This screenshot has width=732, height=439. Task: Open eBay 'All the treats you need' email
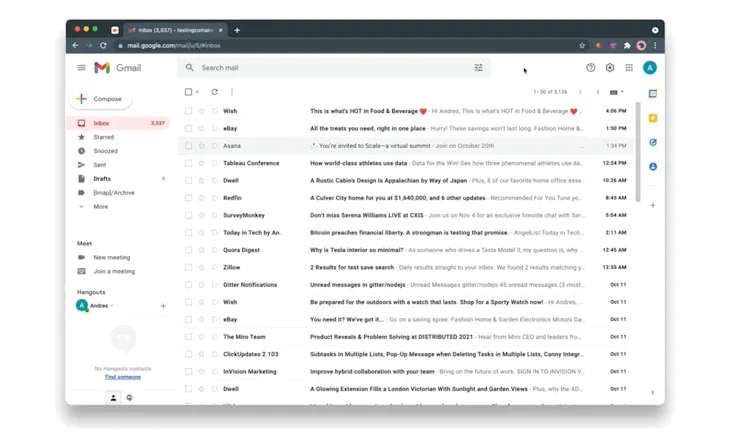pos(406,128)
